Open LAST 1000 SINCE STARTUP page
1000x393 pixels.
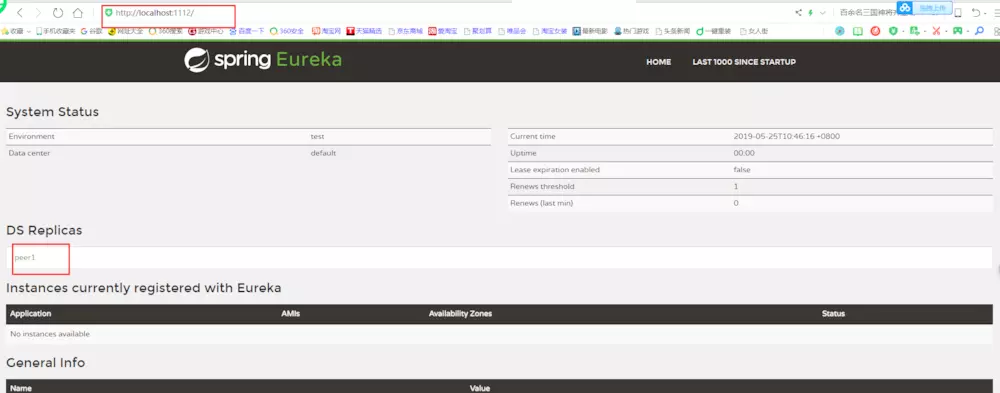[x=744, y=62]
